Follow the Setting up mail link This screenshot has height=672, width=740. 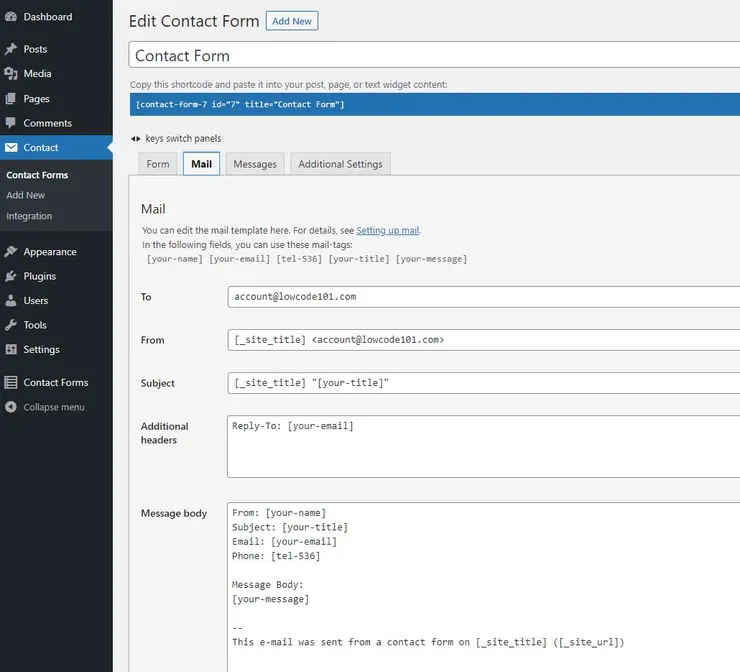pyautogui.click(x=388, y=230)
